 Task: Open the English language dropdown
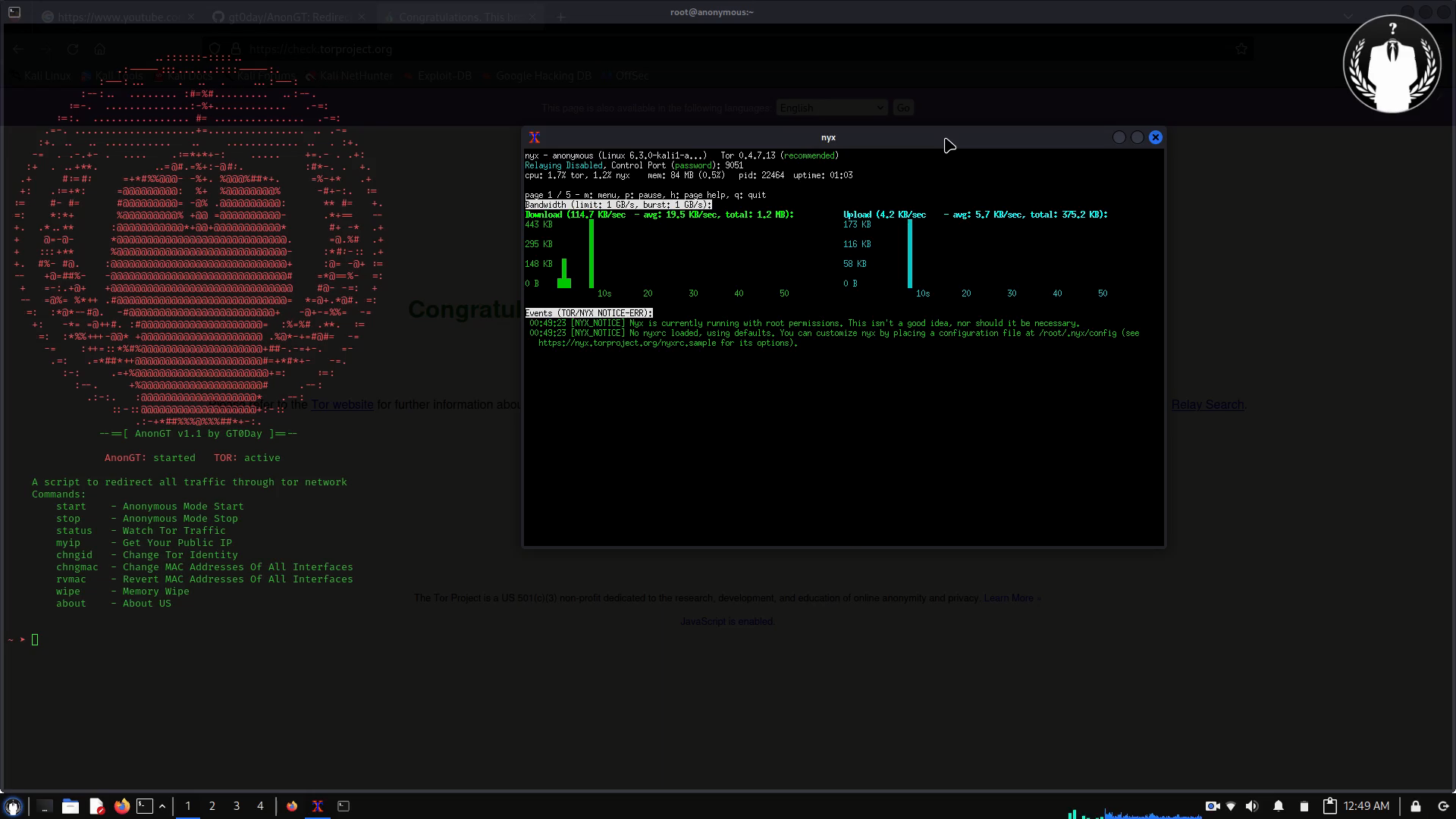coord(832,108)
